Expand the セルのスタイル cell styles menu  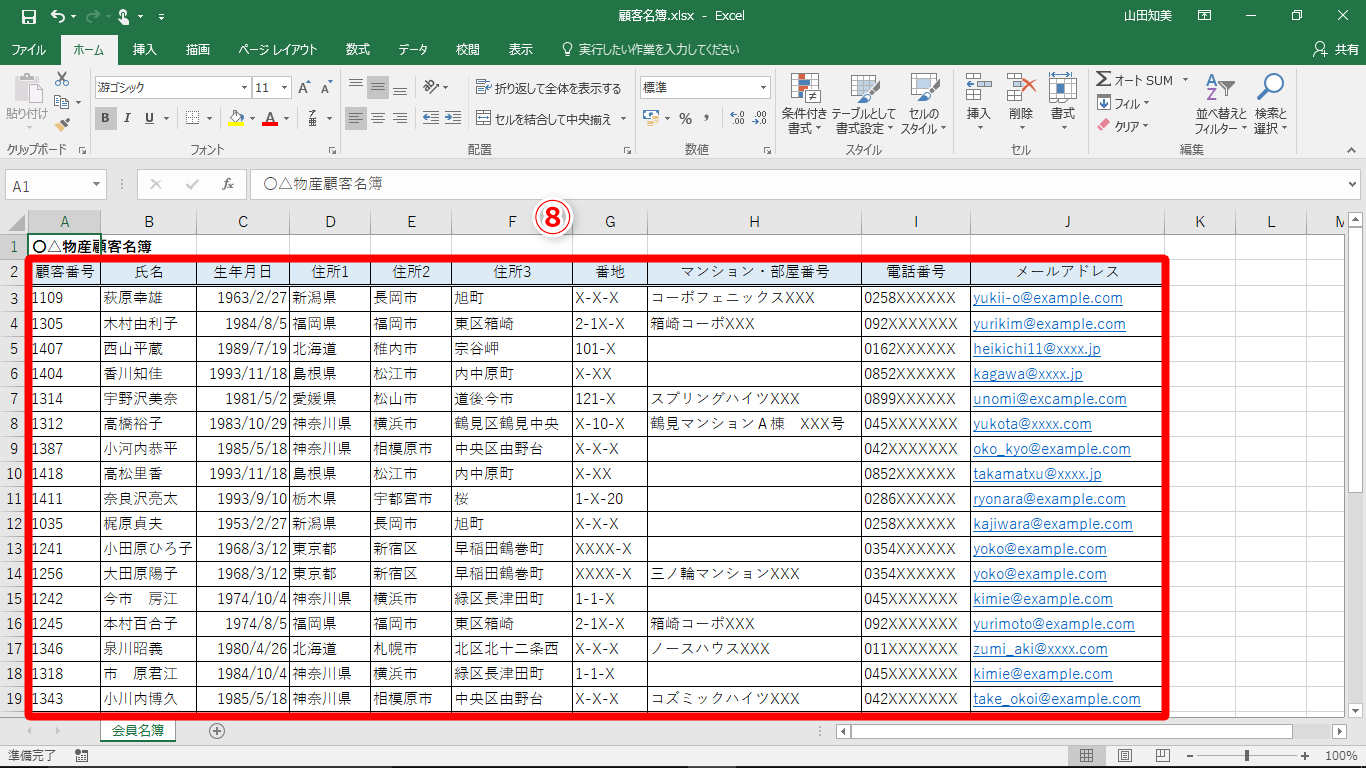point(924,104)
